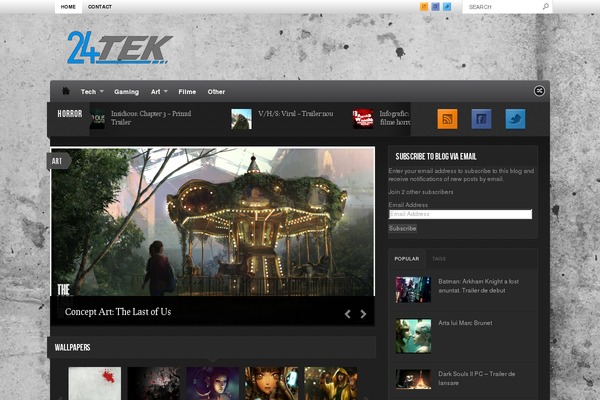Select the CONTACT top menu item
Viewport: 600px width, 400px height.
click(100, 7)
